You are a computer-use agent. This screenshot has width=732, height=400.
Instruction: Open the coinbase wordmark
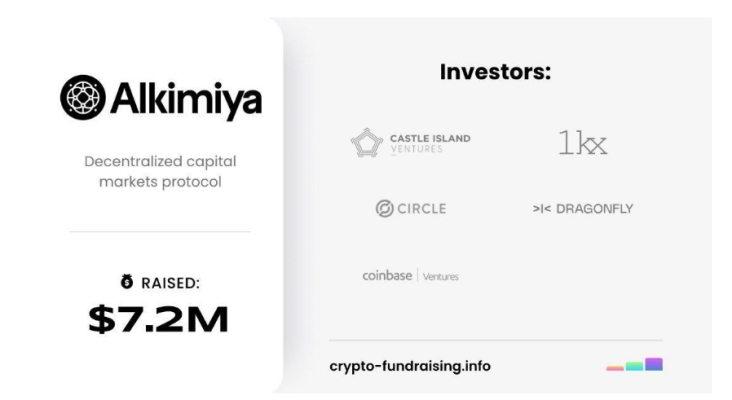[387, 275]
